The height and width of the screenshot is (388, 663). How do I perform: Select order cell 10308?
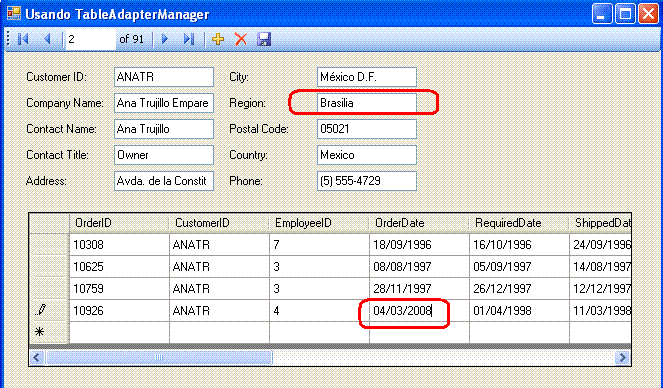119,244
